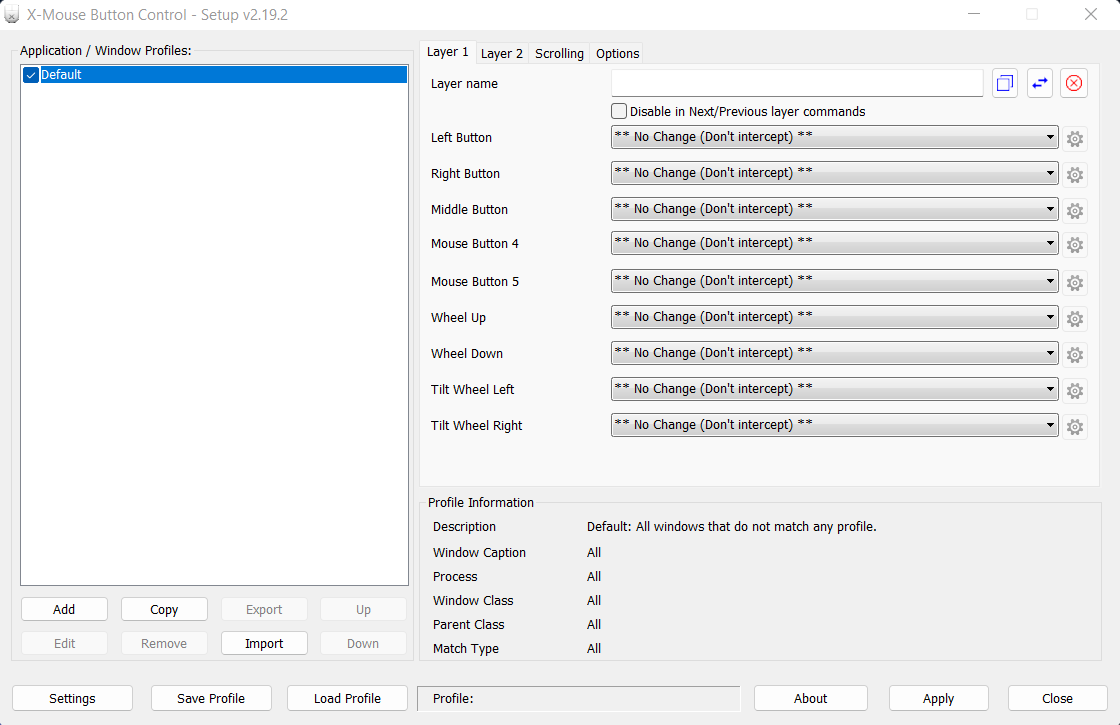Viewport: 1120px width, 725px height.
Task: Click the Import button
Action: click(x=264, y=644)
